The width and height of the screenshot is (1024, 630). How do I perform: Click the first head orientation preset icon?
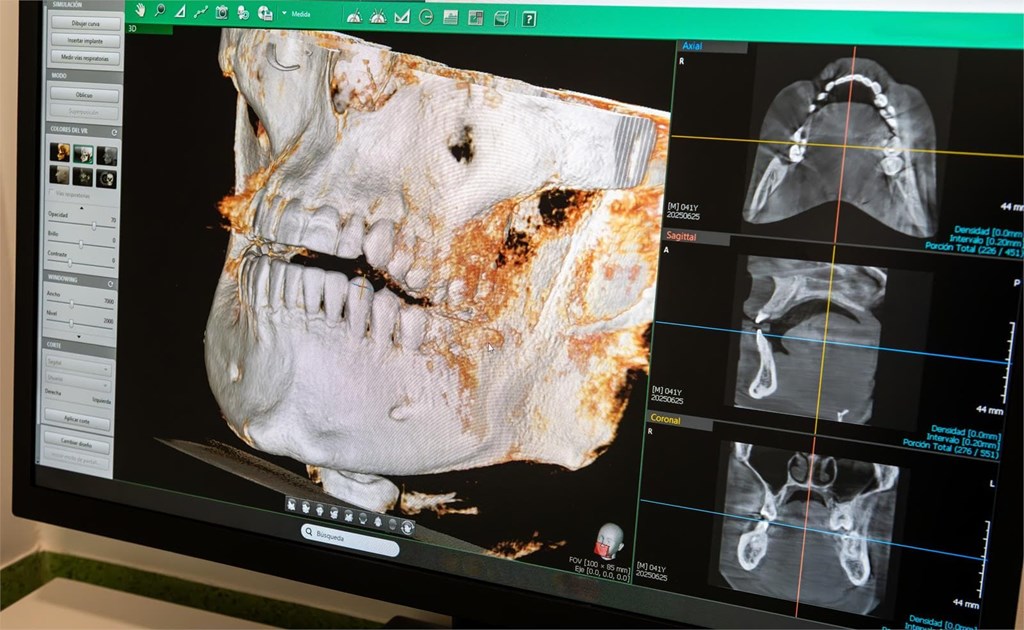point(291,505)
